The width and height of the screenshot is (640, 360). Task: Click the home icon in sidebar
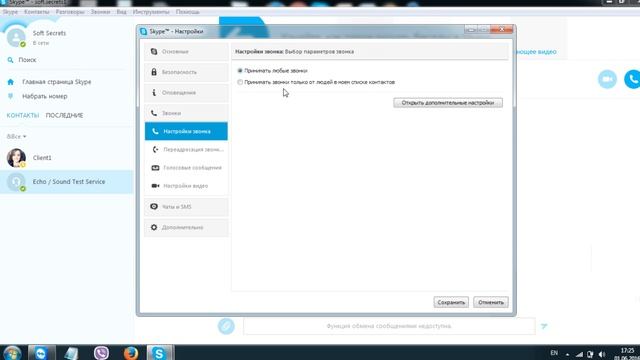(11, 82)
